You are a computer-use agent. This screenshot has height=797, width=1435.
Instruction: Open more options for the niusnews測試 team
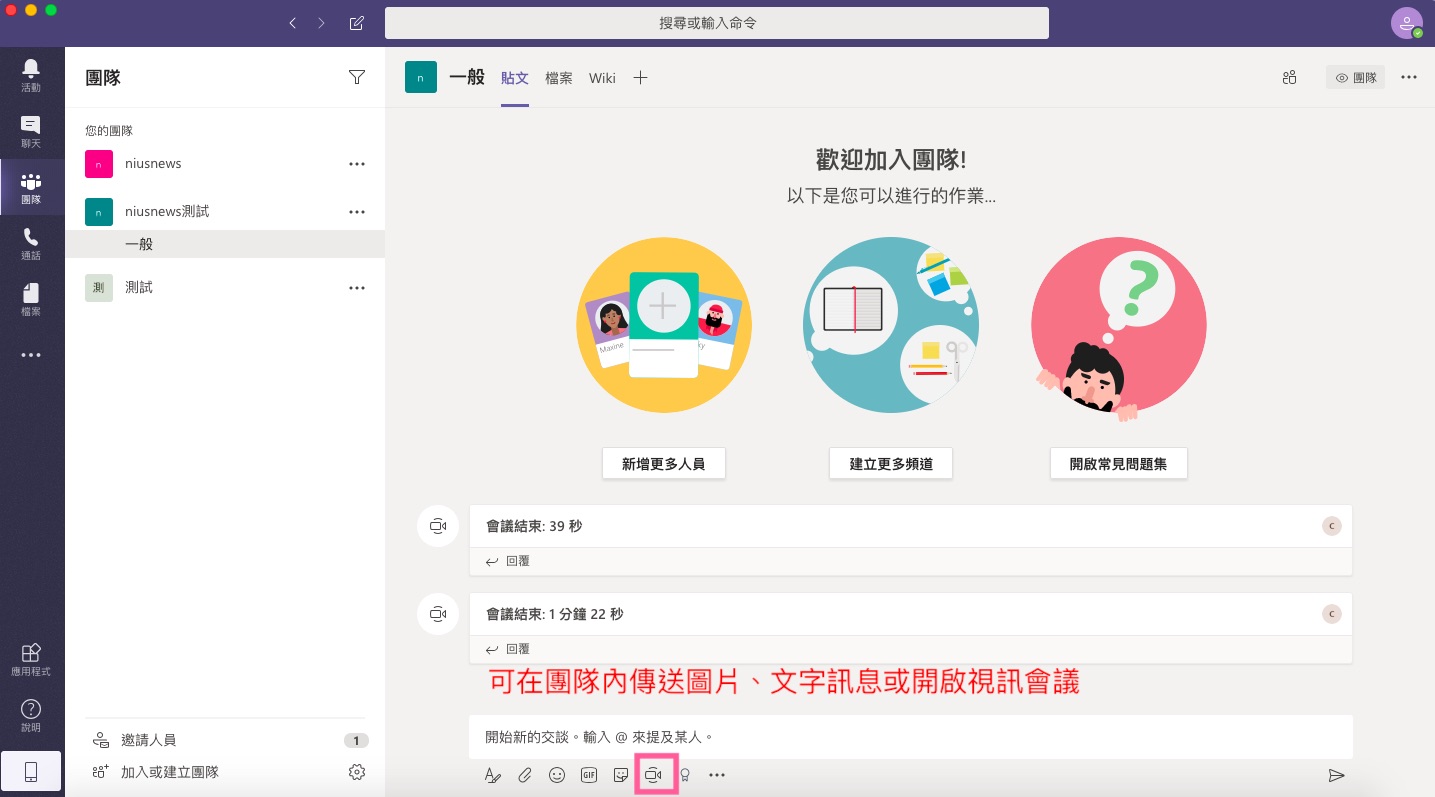tap(357, 212)
